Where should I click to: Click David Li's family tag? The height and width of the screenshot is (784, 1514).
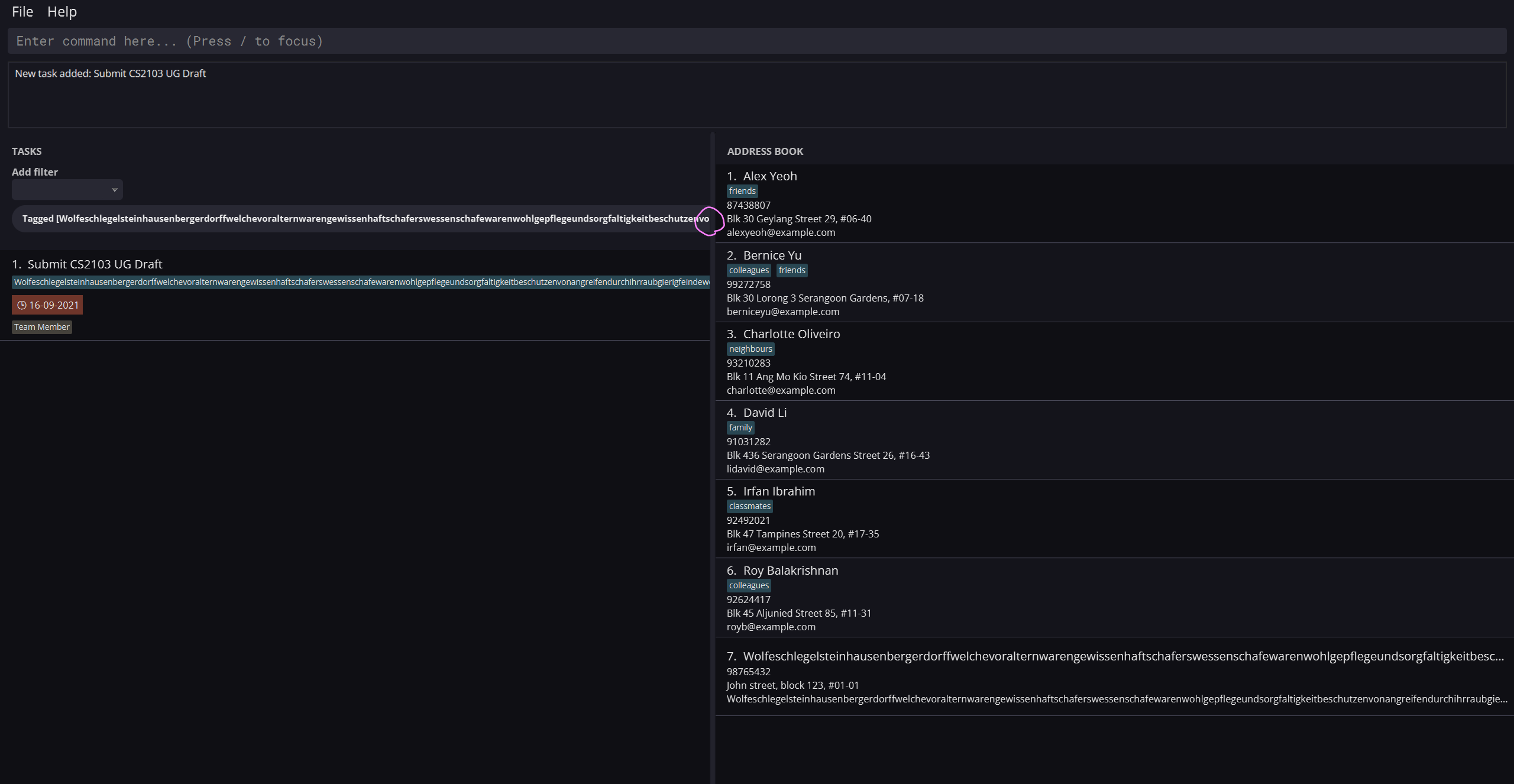point(740,427)
